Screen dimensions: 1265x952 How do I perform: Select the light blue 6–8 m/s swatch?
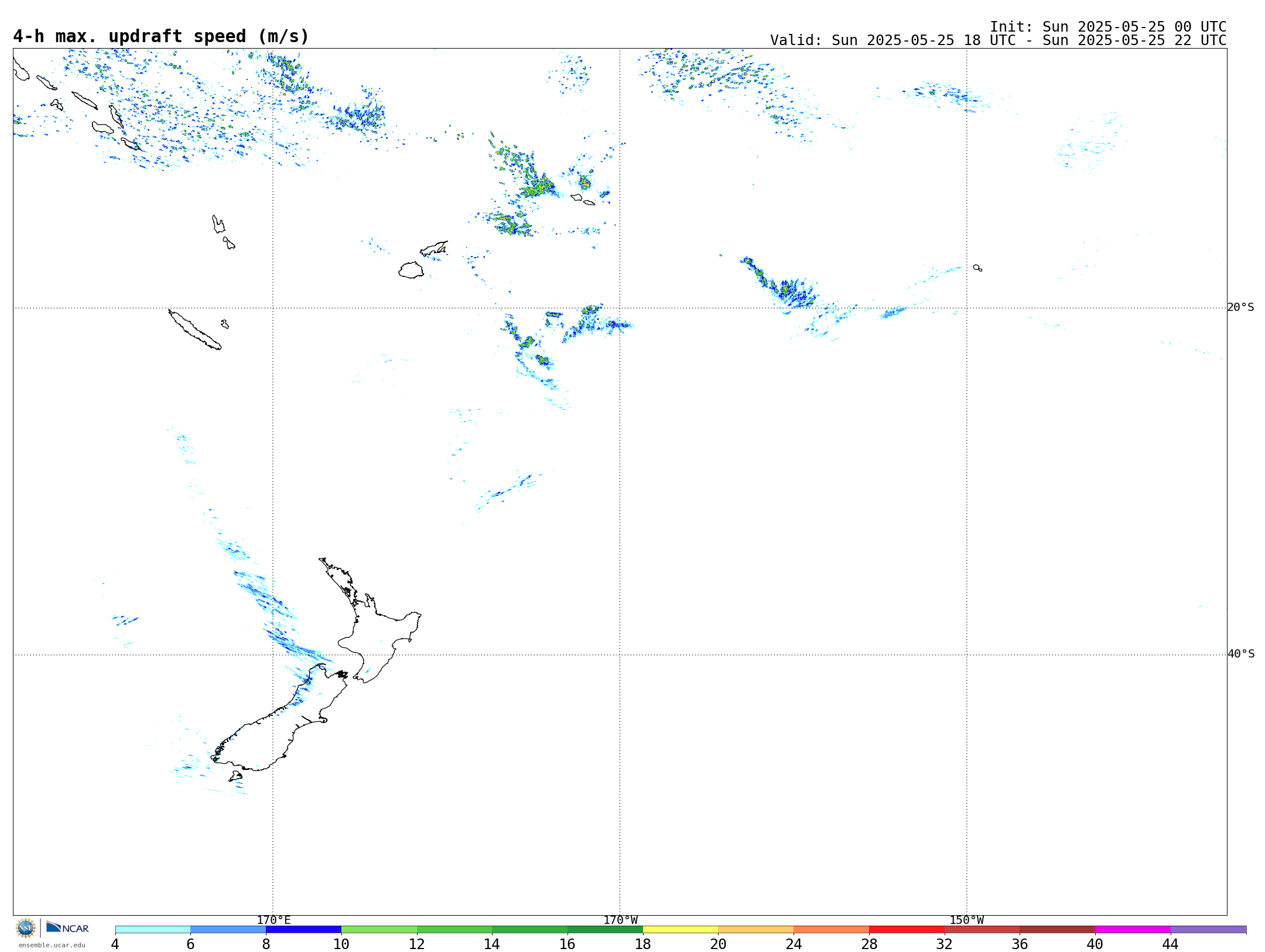228,929
